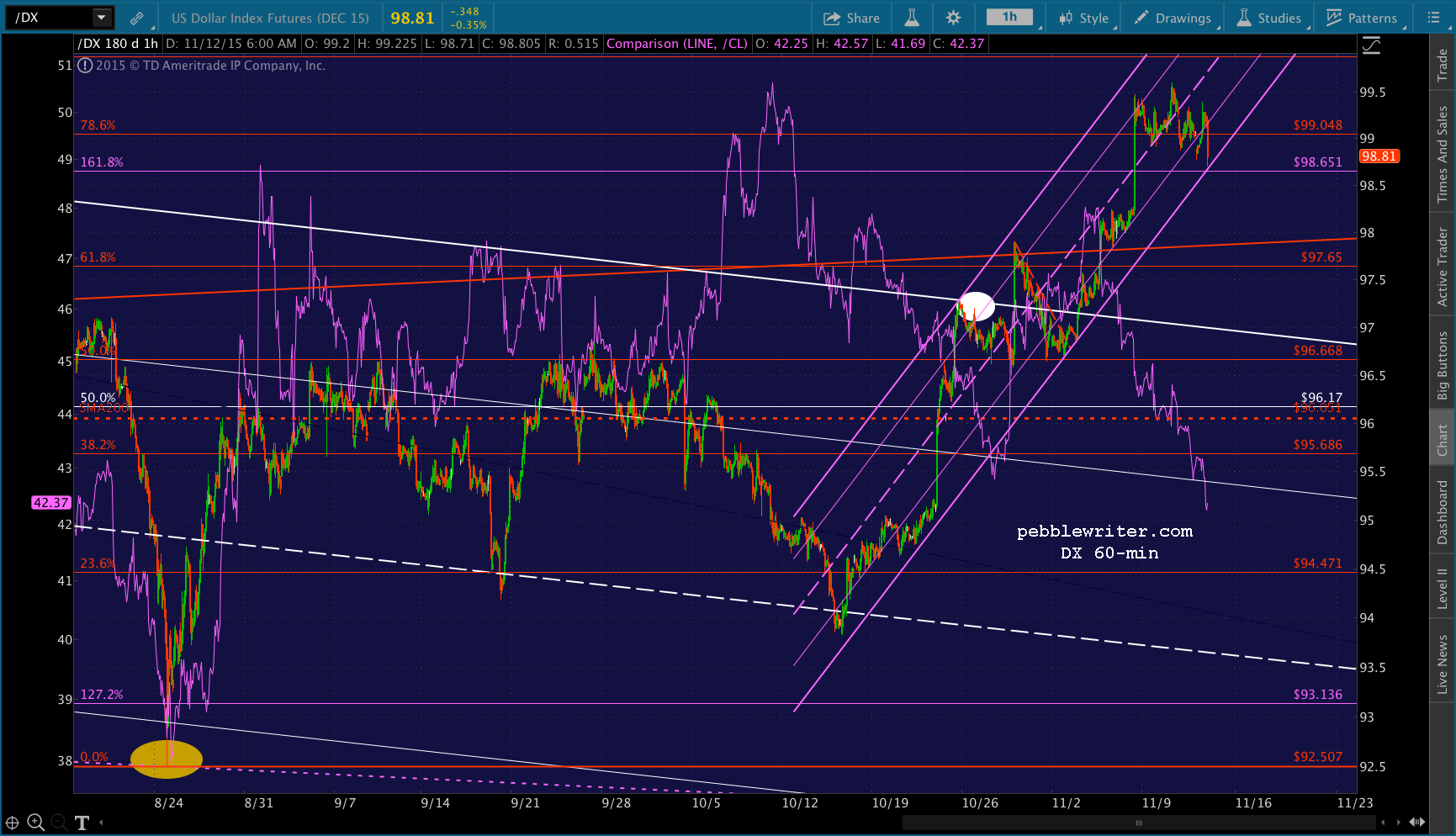This screenshot has height=836, width=1456.
Task: Click the /DX 180 d 1h chart label
Action: click(x=118, y=44)
